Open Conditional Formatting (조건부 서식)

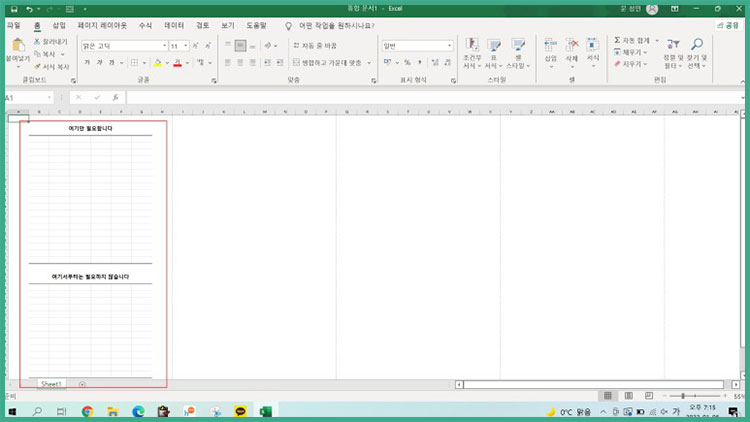[472, 53]
